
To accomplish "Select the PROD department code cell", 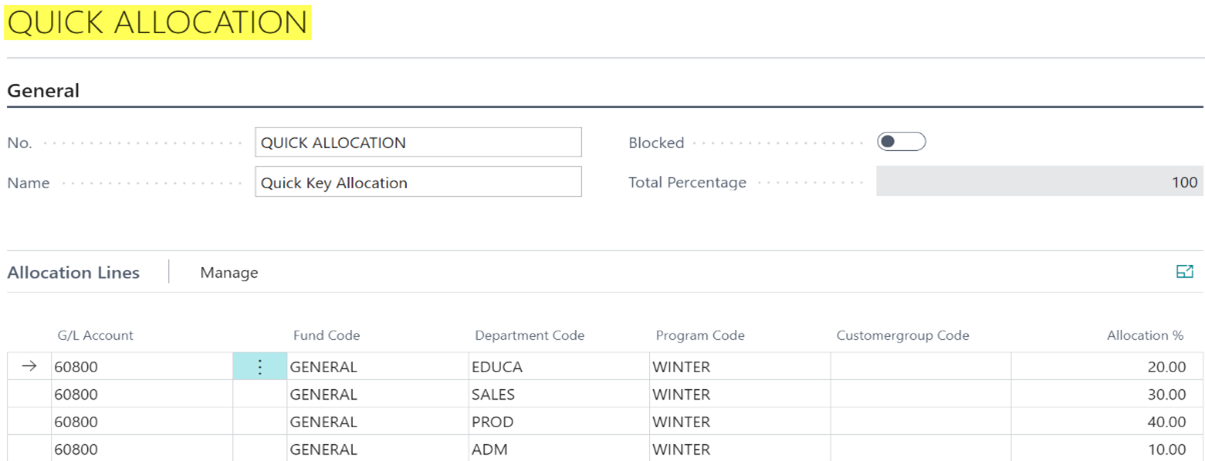I will coord(558,422).
